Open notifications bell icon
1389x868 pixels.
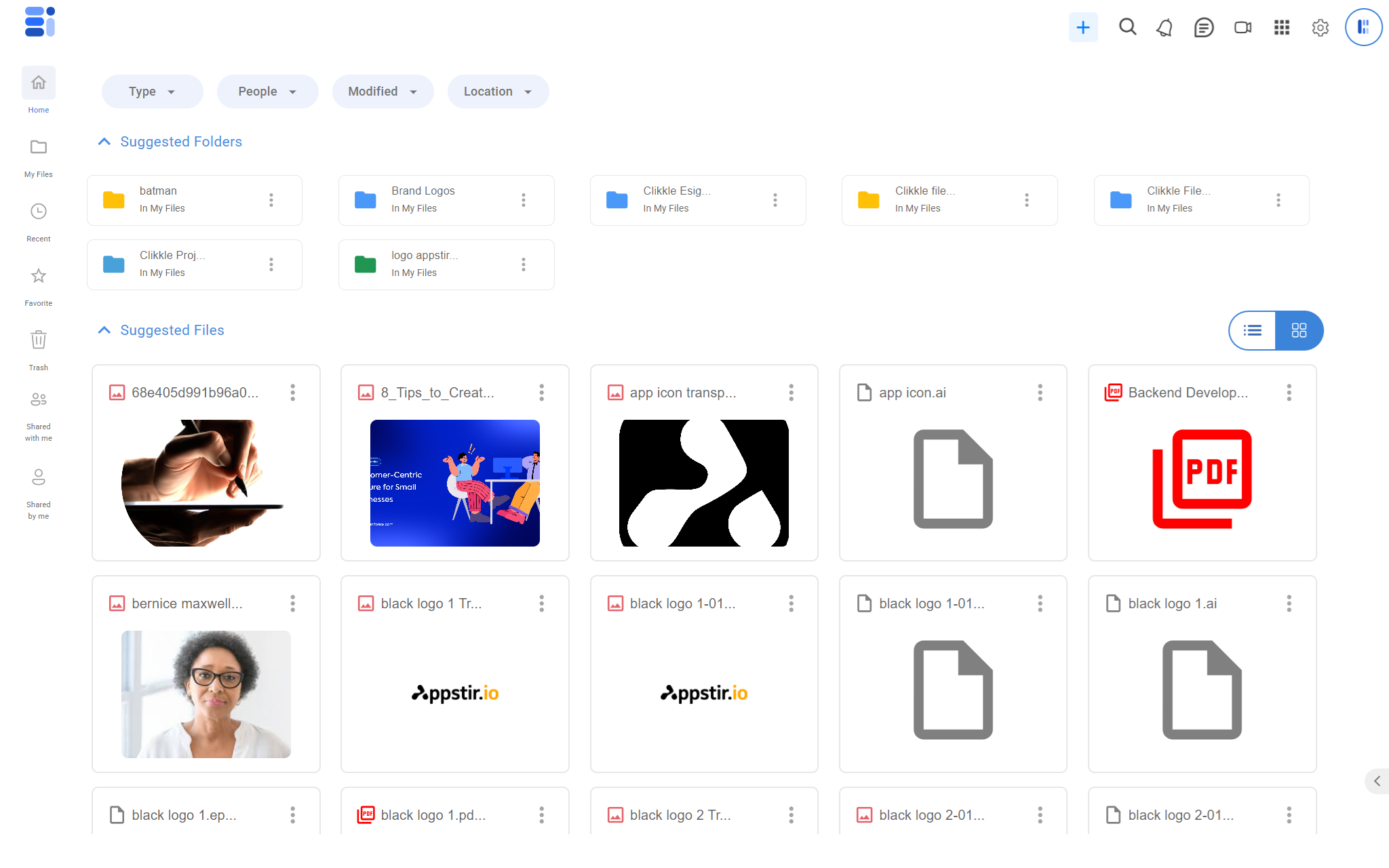(x=1165, y=28)
